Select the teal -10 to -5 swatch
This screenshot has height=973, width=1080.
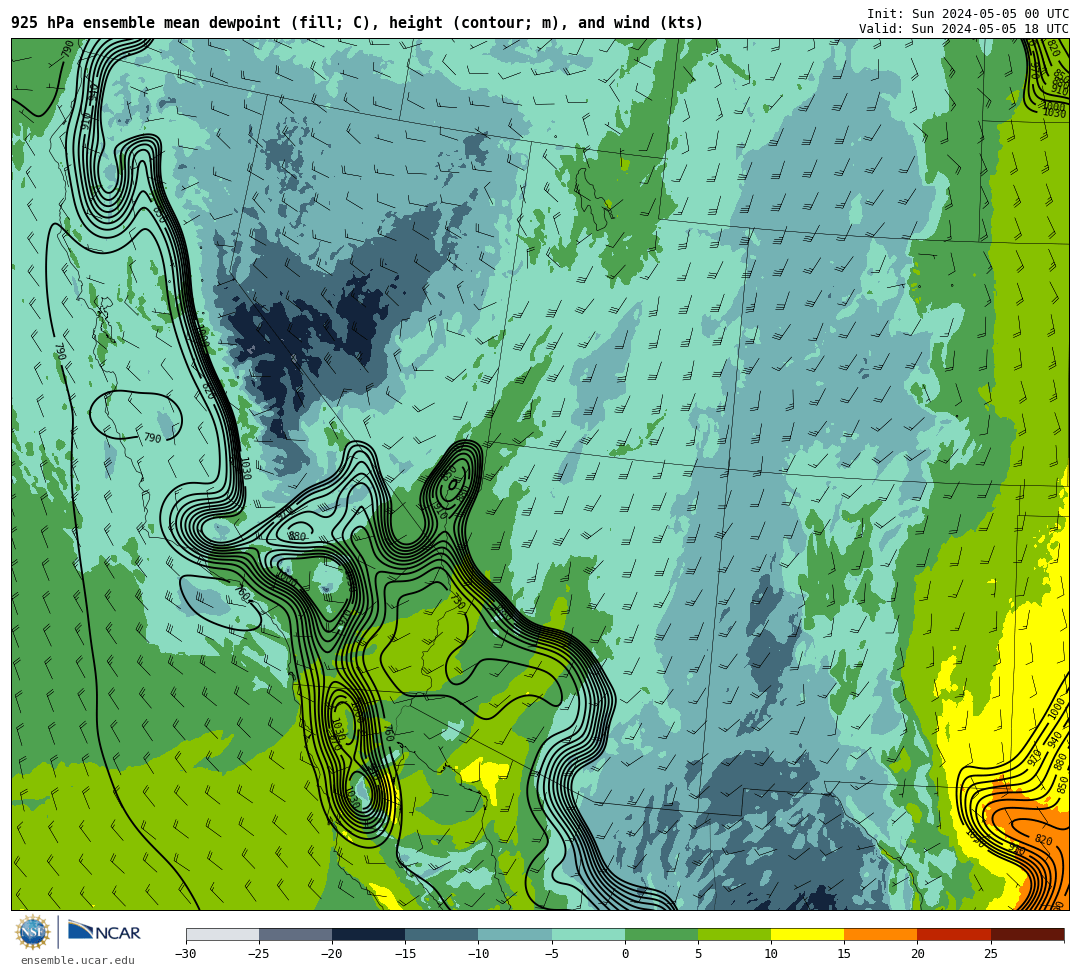tap(515, 934)
